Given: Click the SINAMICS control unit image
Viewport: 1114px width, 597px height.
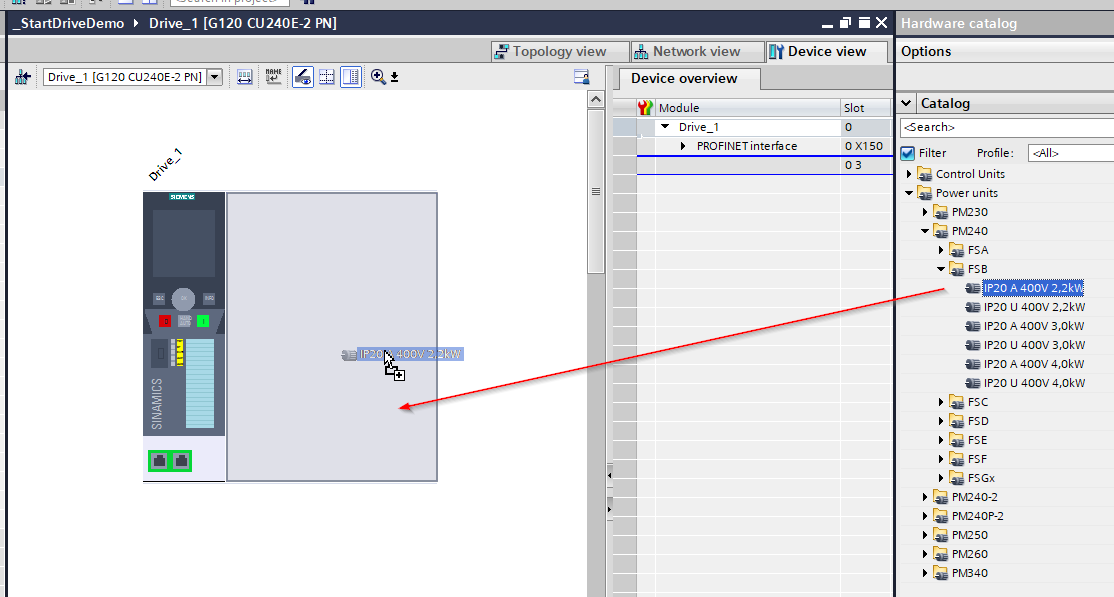Looking at the screenshot, I should [184, 337].
